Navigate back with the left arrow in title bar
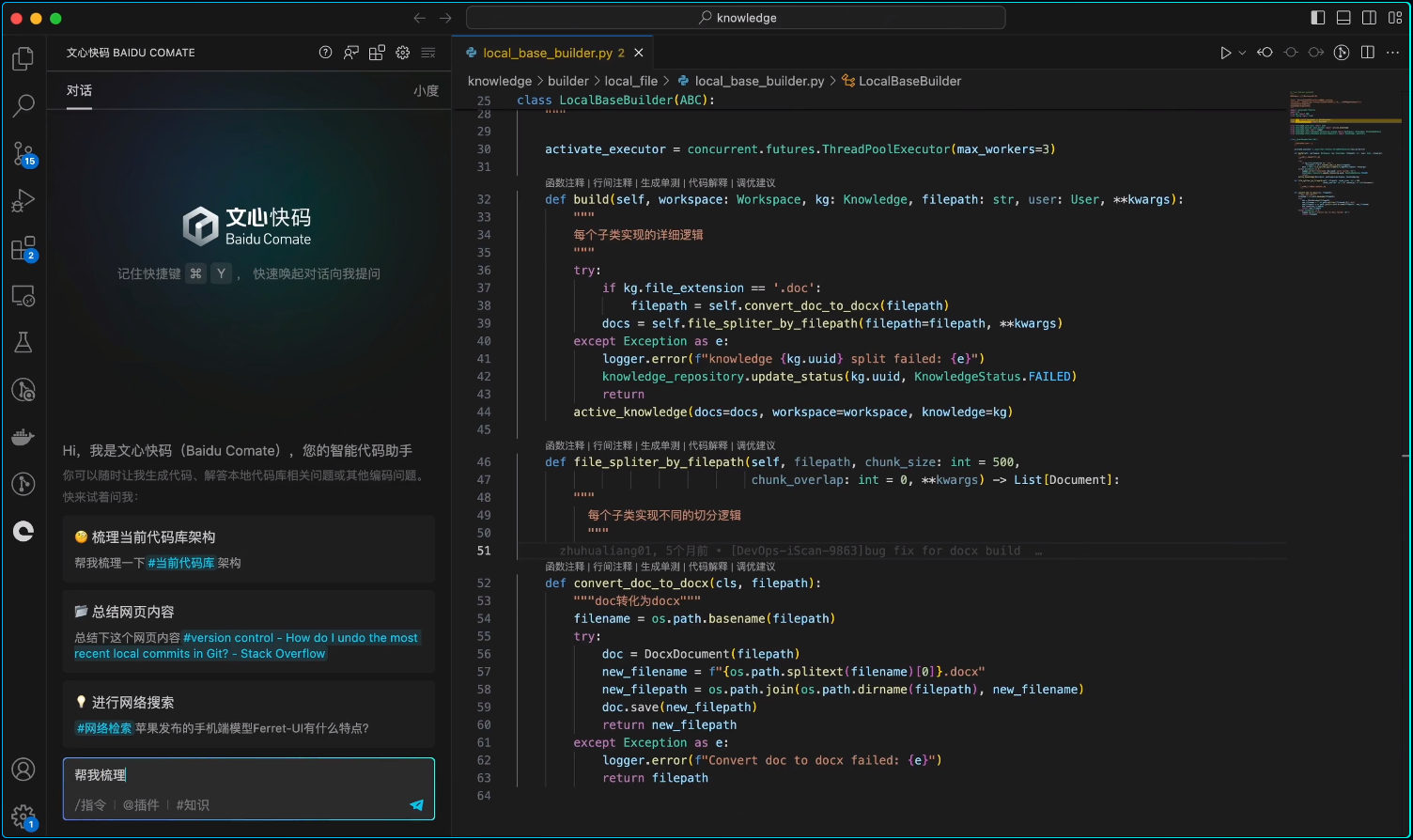 [x=420, y=18]
